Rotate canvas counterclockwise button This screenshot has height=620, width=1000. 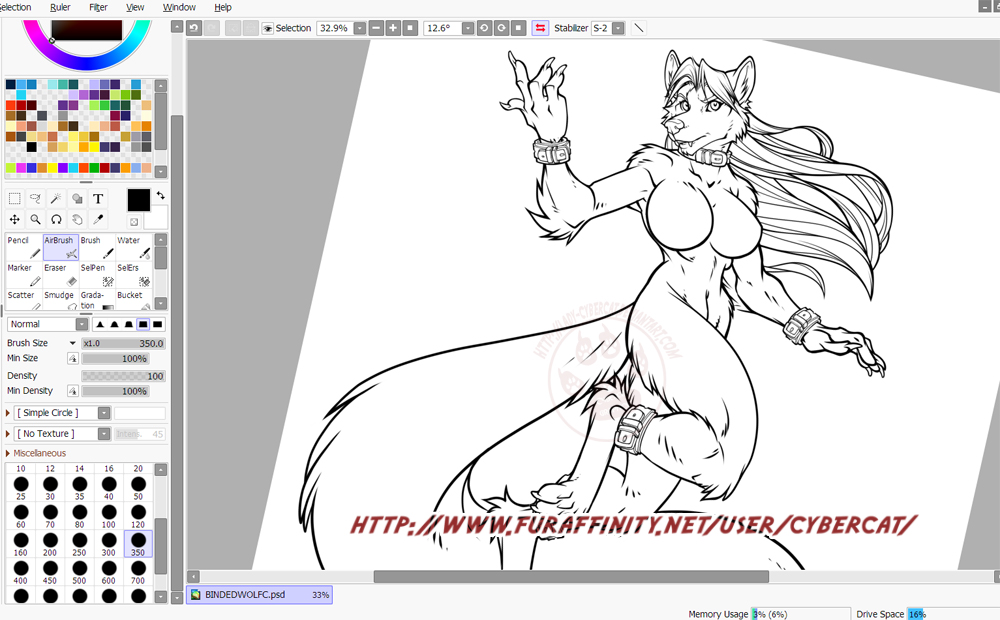[x=484, y=28]
